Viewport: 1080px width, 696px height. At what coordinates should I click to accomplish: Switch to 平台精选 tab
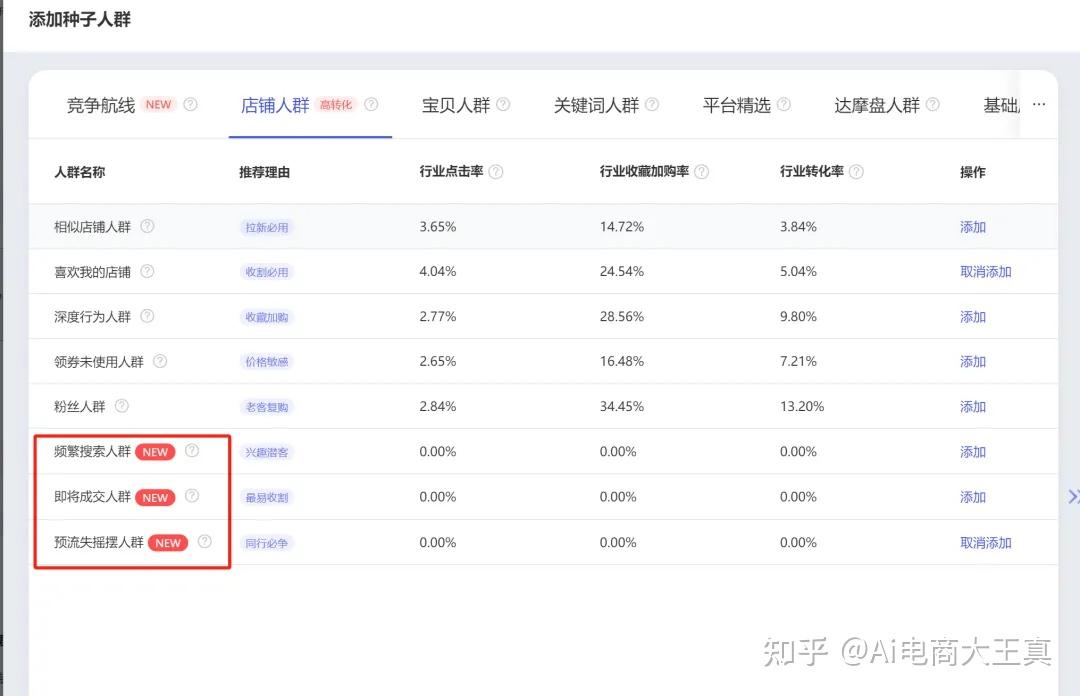point(736,105)
